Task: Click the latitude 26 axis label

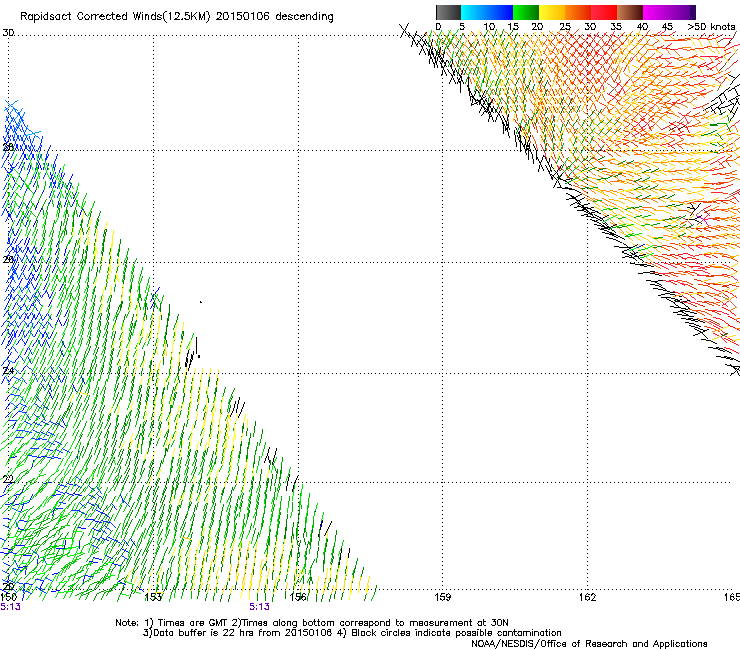Action: coord(8,259)
